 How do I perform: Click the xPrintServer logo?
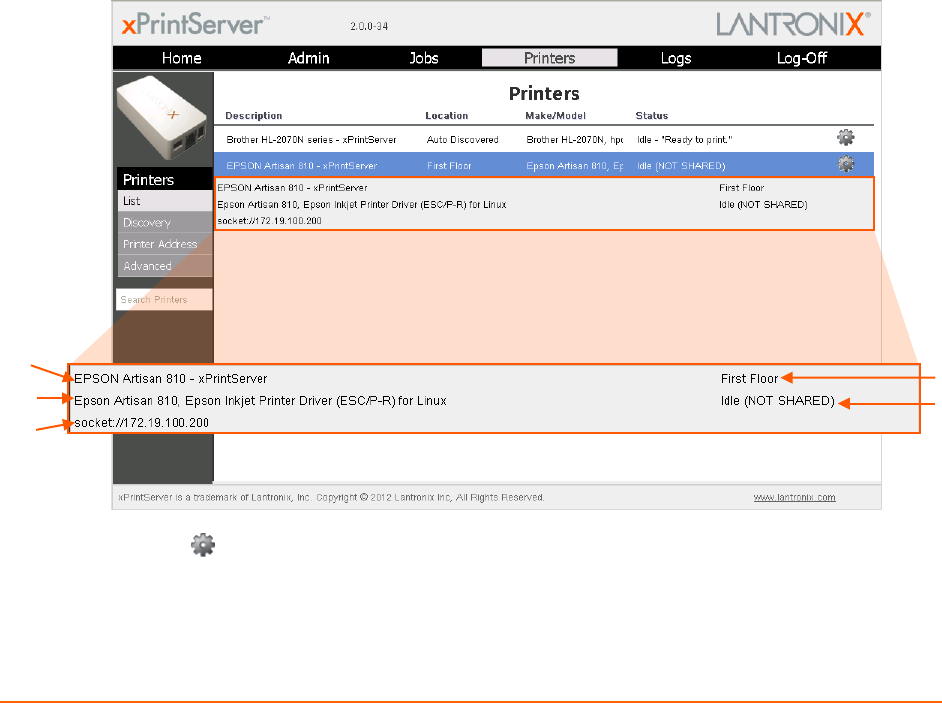click(195, 24)
